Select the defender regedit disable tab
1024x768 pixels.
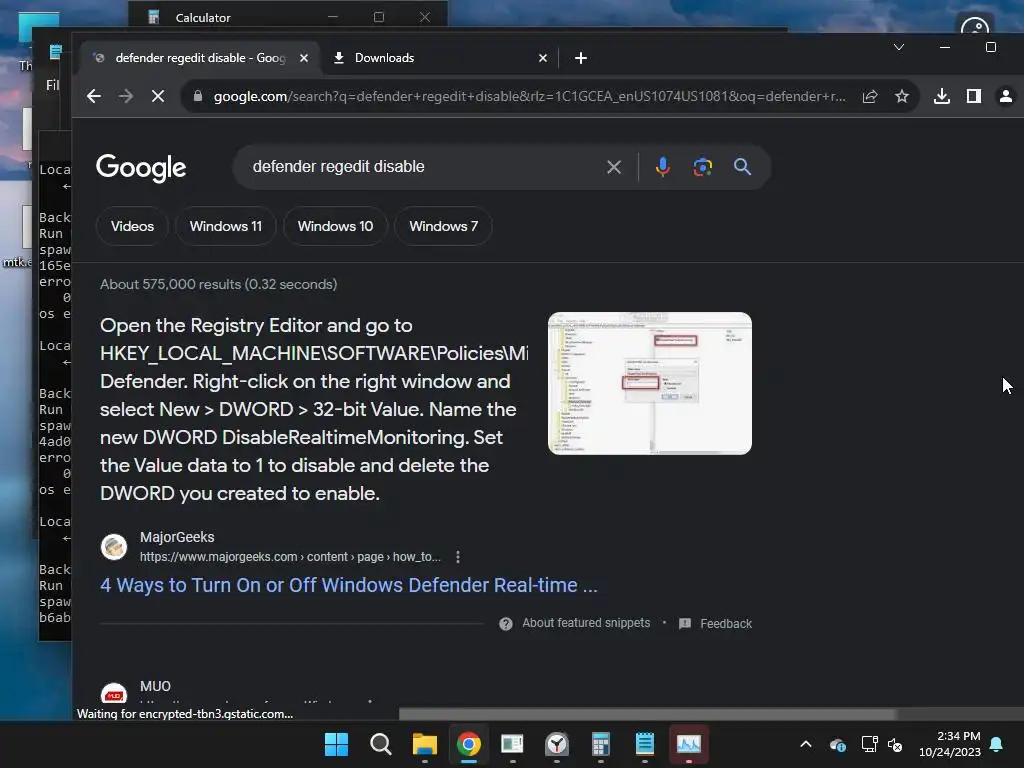point(199,58)
